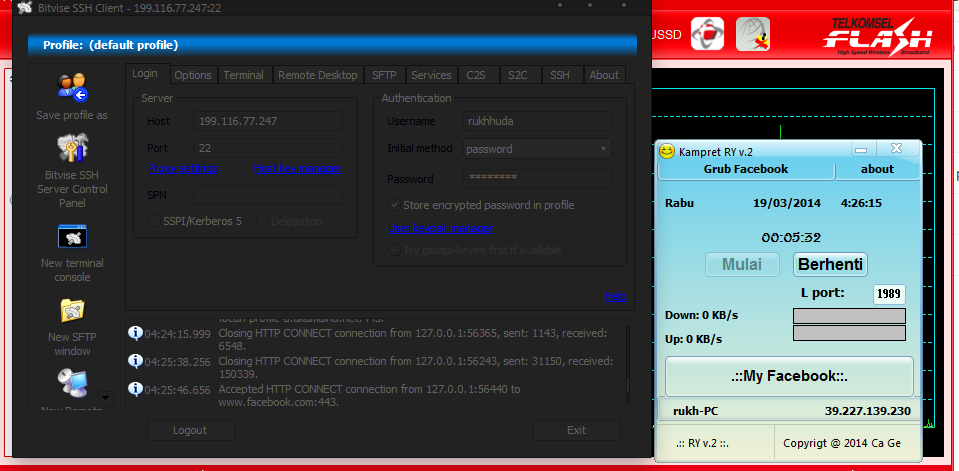Open Grub Facebook tab in Kampret
The image size is (959, 471).
click(x=746, y=169)
